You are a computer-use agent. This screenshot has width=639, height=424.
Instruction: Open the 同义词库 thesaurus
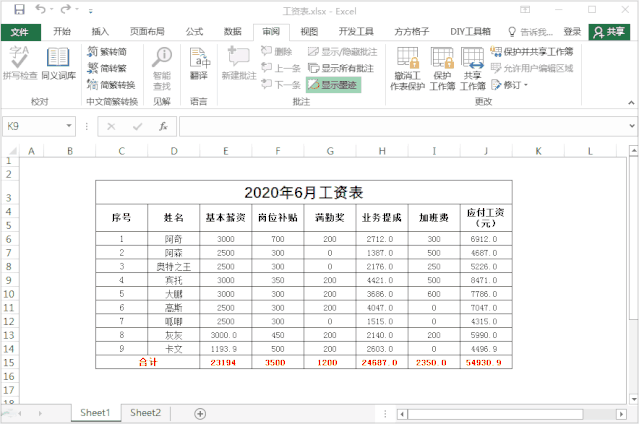point(58,63)
